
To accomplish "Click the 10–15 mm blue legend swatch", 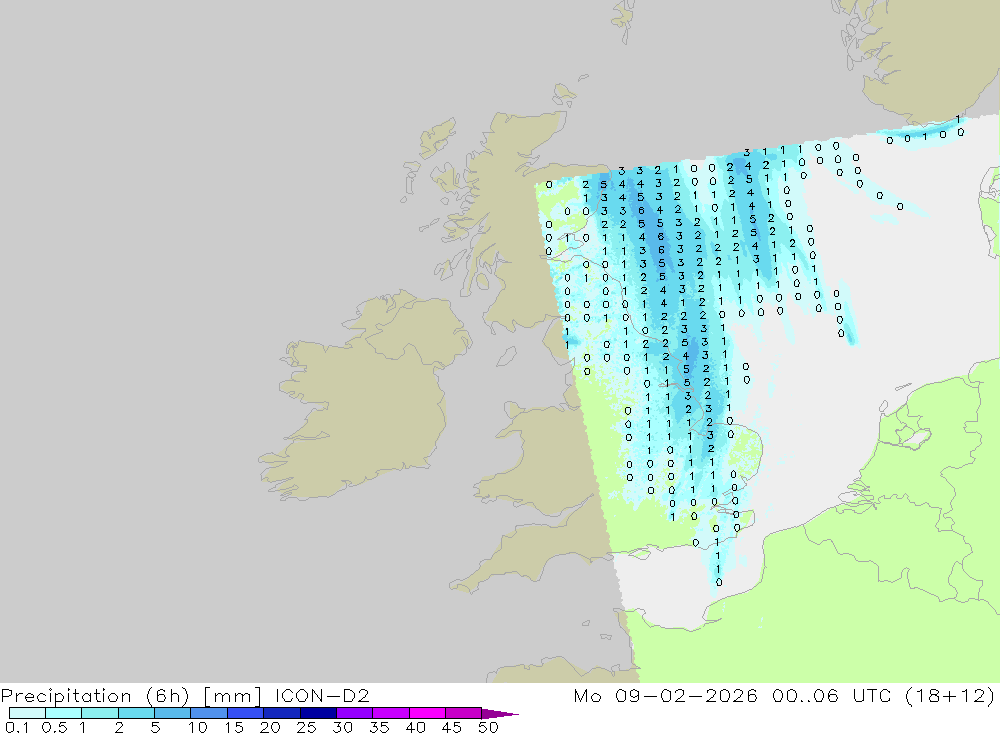I will pyautogui.click(x=209, y=713).
